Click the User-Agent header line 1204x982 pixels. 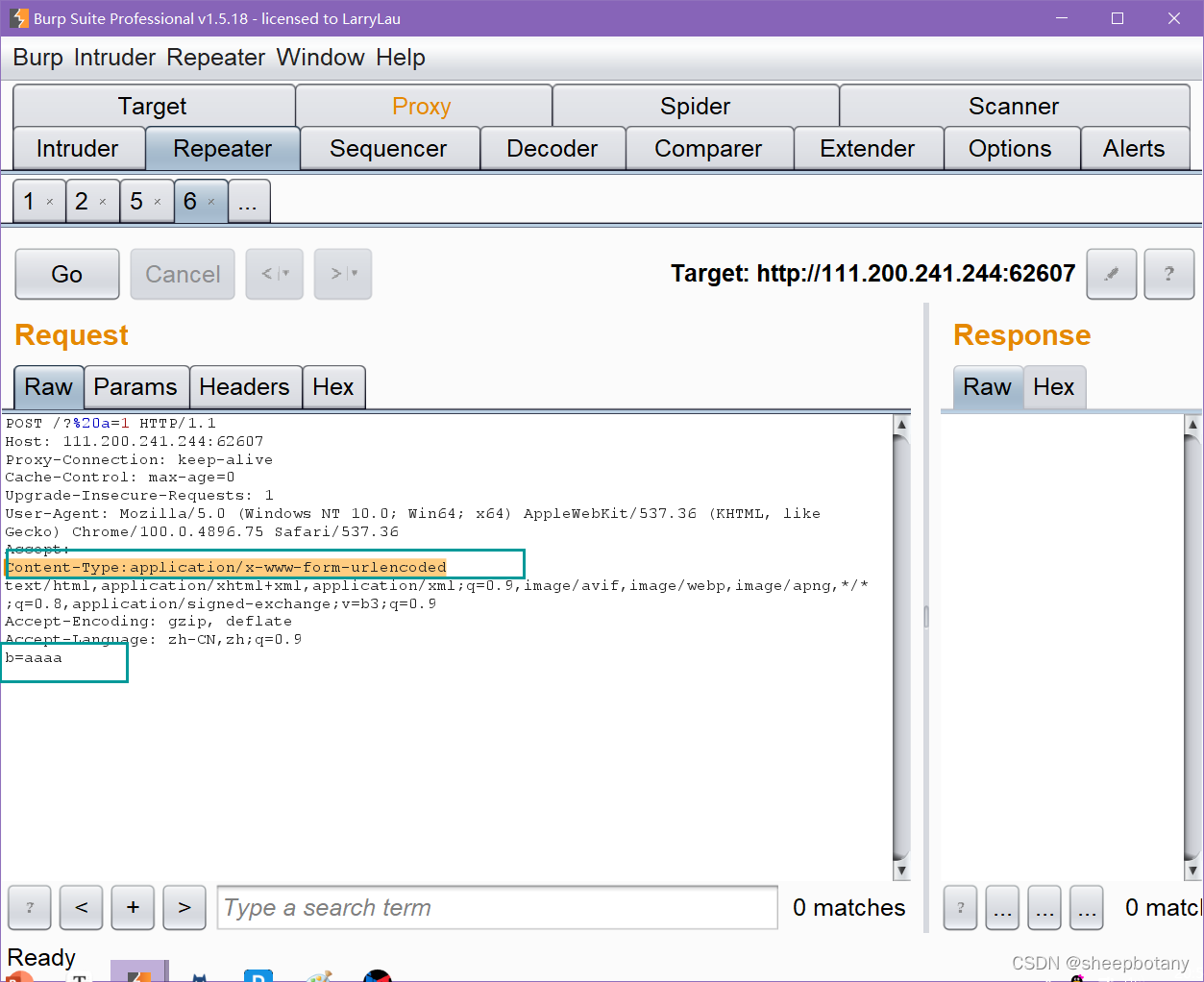413,523
